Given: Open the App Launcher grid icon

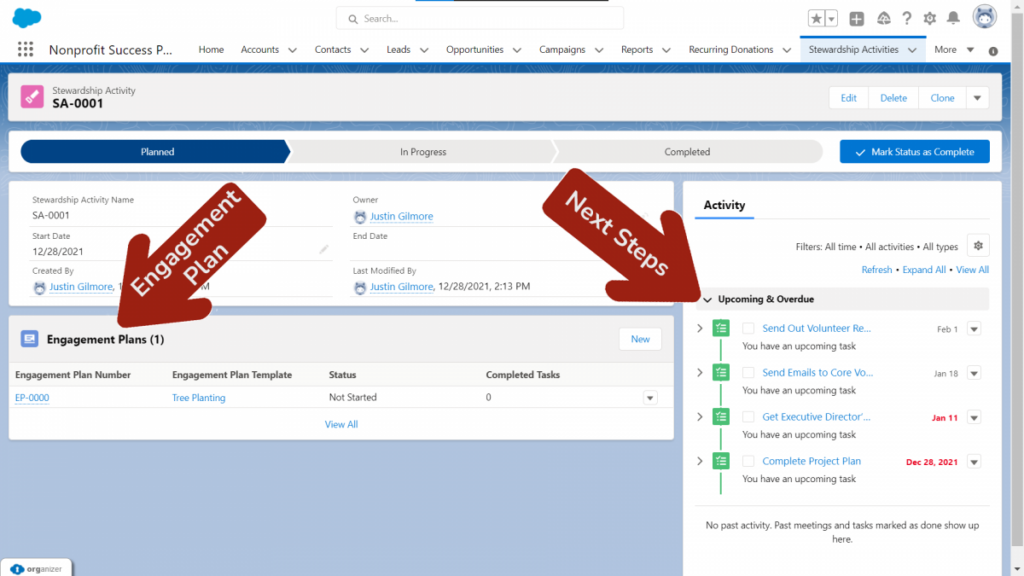Looking at the screenshot, I should tap(25, 48).
